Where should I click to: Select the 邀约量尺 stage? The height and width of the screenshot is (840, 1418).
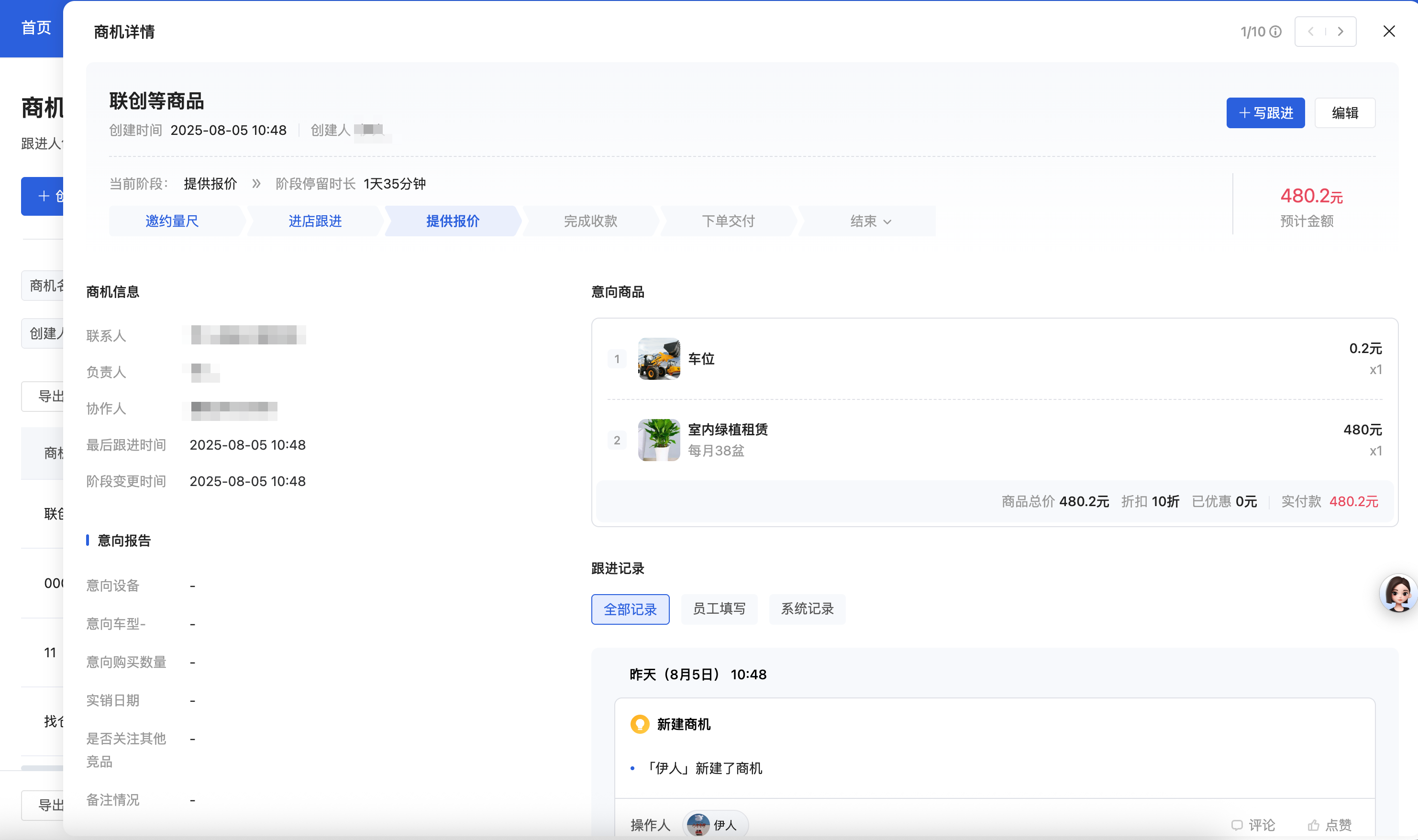click(x=172, y=221)
